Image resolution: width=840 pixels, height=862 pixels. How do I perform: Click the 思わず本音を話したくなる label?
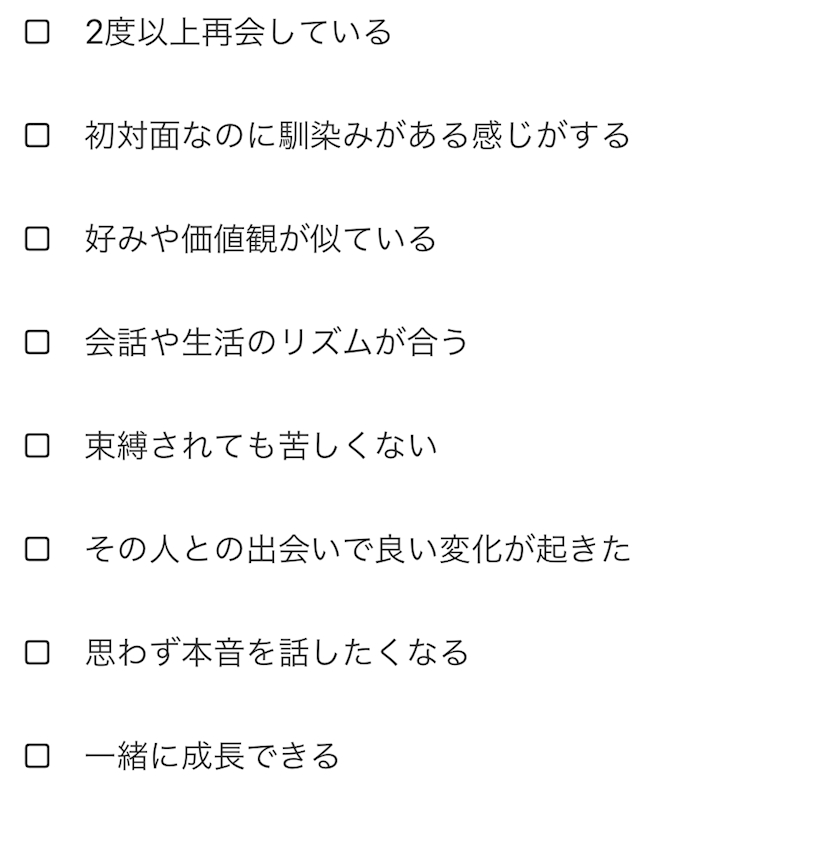point(277,653)
